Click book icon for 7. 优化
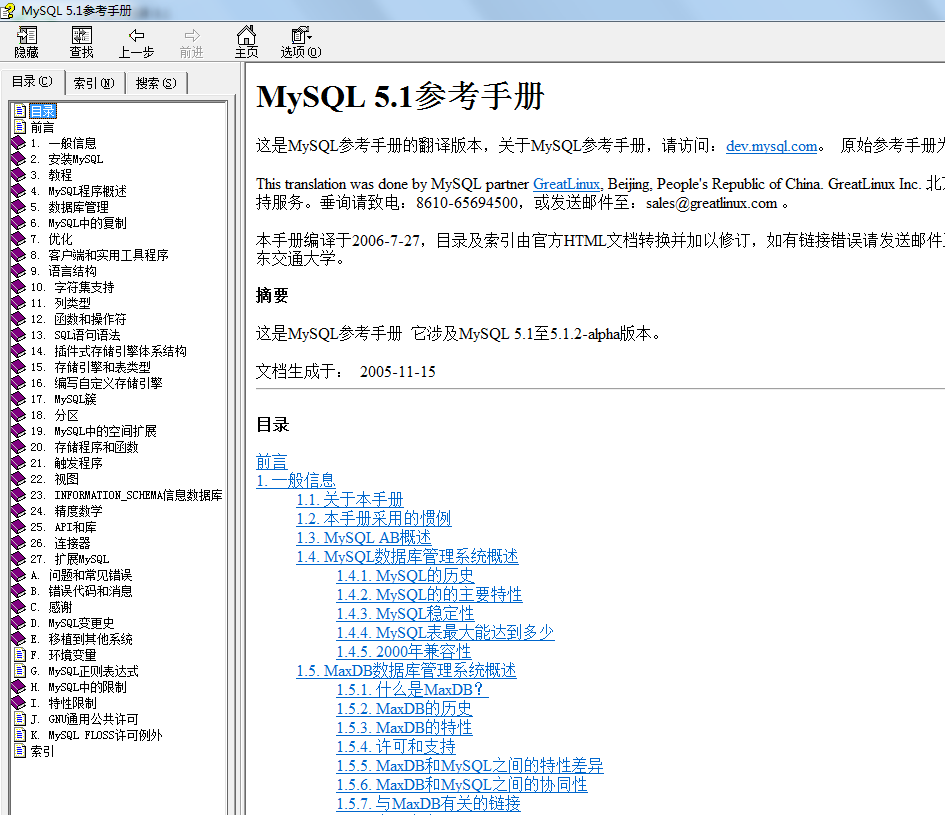This screenshot has width=945, height=815. pos(19,239)
